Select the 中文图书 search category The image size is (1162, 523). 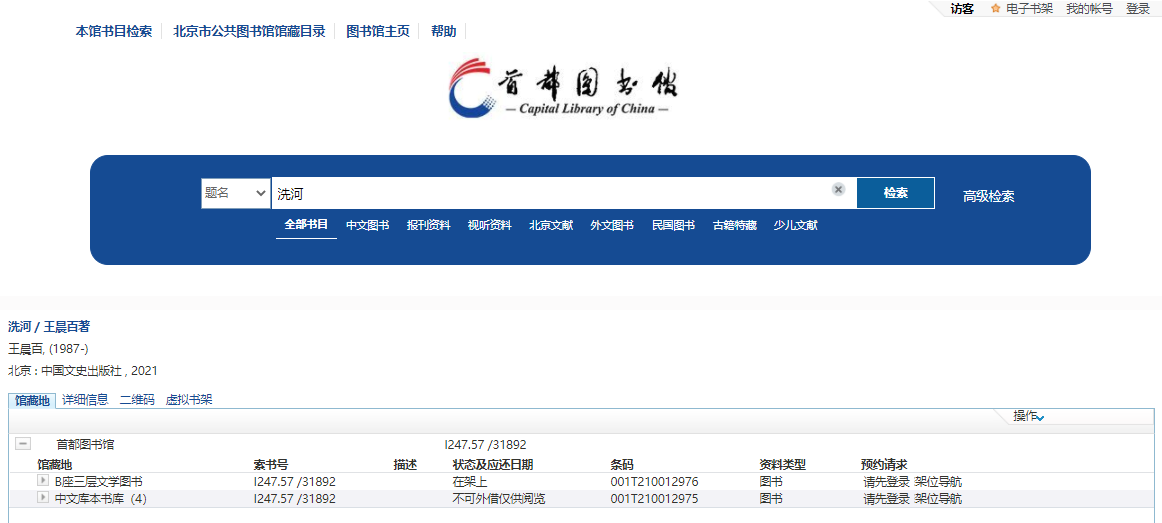point(367,225)
